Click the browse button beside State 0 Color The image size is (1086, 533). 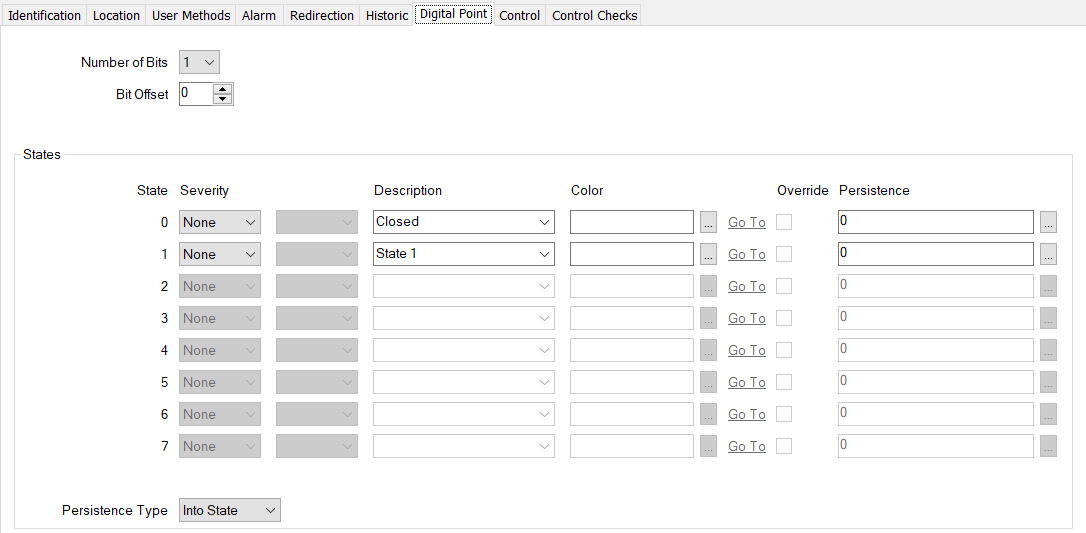[x=708, y=222]
